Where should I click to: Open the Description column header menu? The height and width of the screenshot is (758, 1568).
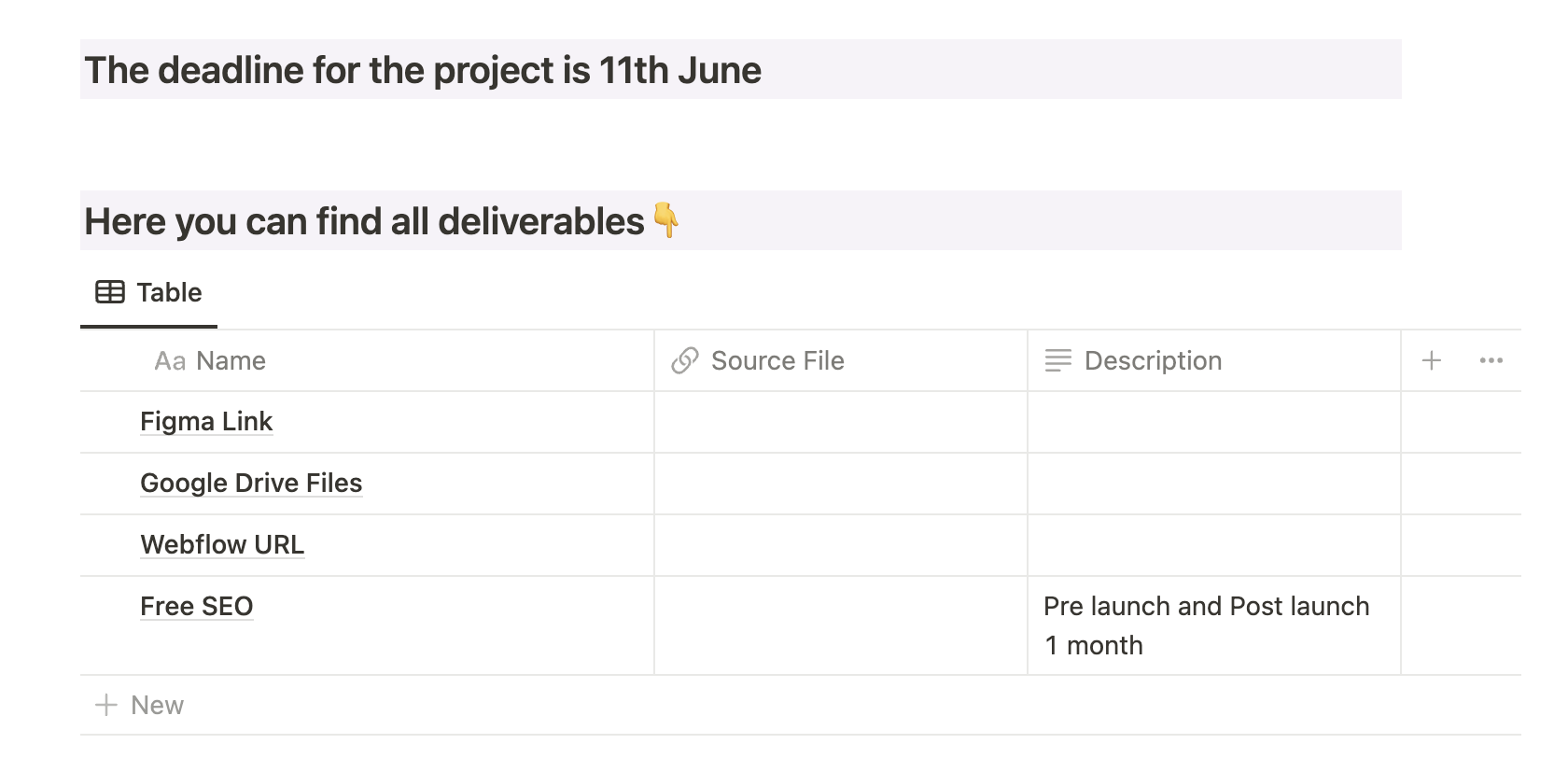(1153, 361)
